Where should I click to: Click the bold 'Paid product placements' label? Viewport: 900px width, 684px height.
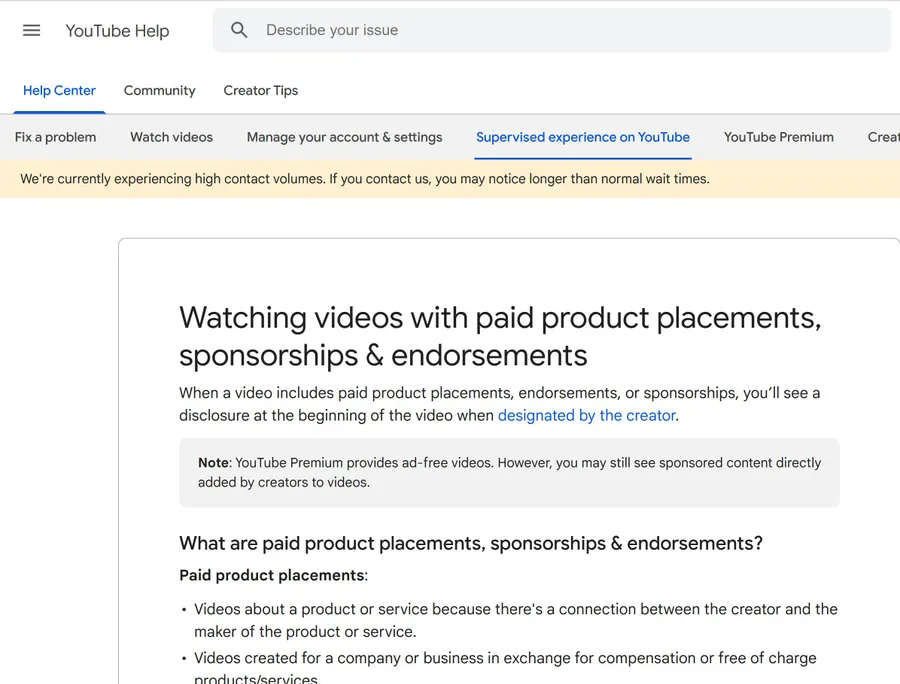272,575
